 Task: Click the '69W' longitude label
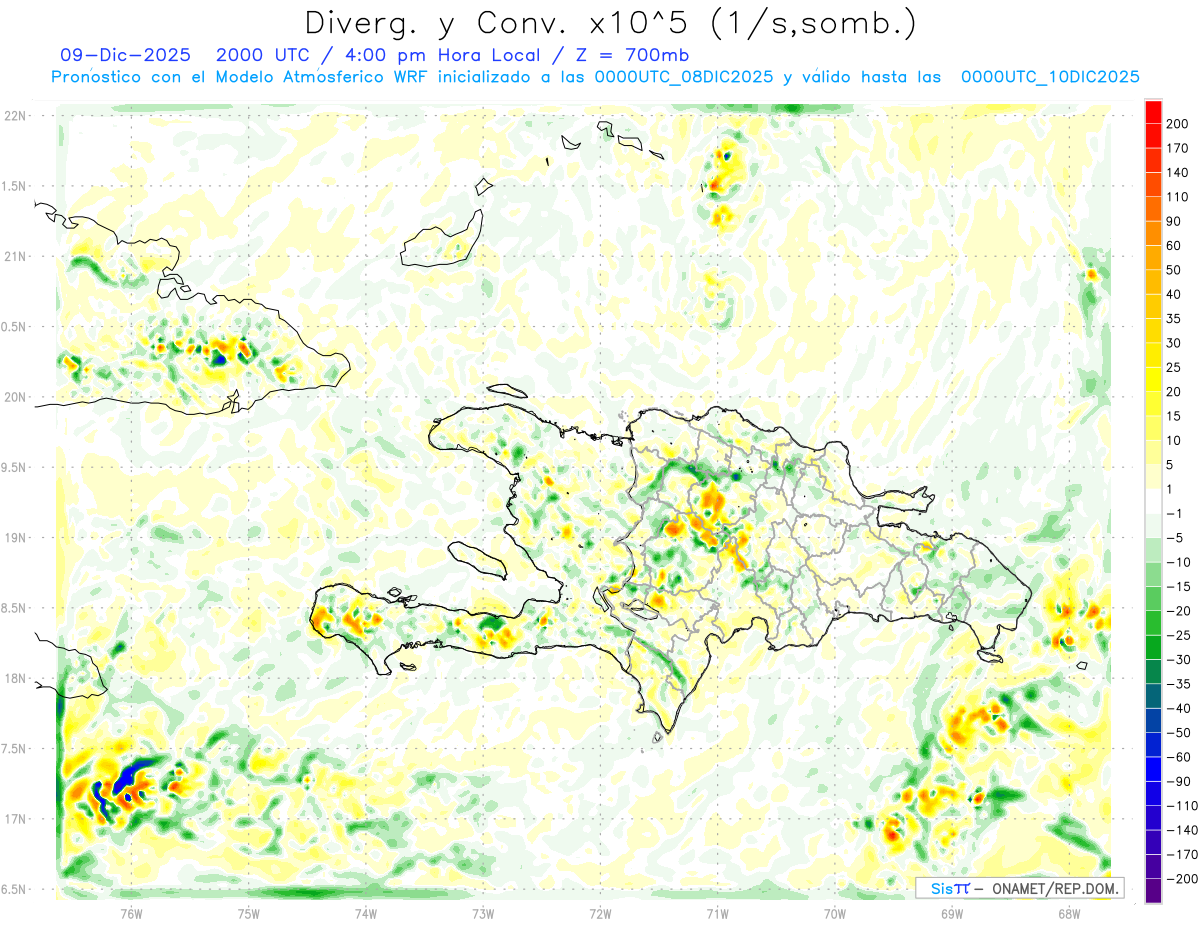click(x=951, y=914)
